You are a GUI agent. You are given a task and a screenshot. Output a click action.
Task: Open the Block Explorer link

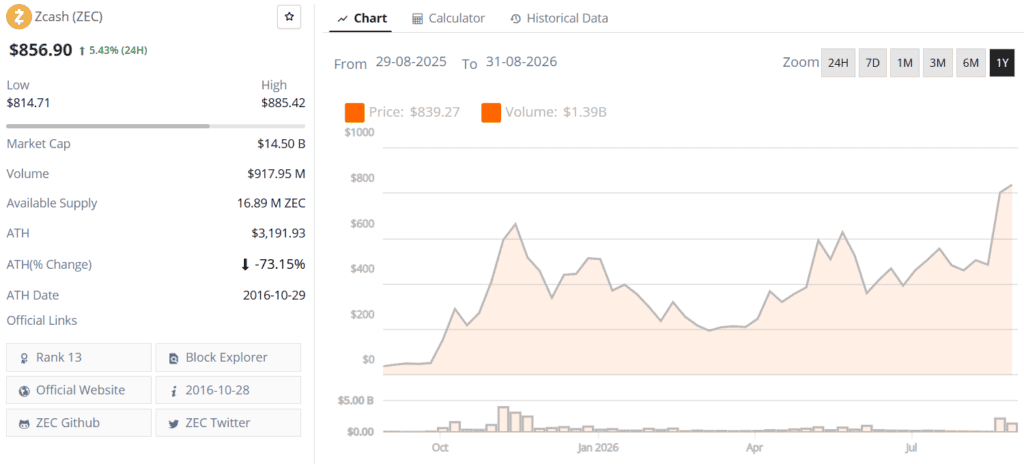tap(228, 357)
